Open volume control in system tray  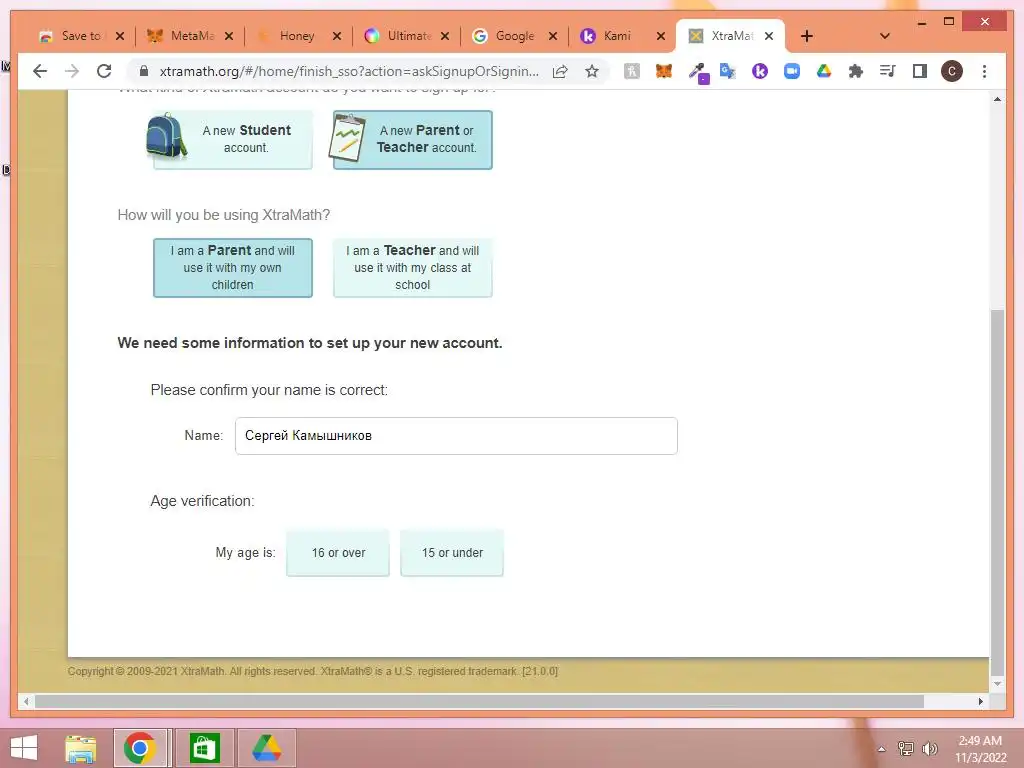[929, 749]
